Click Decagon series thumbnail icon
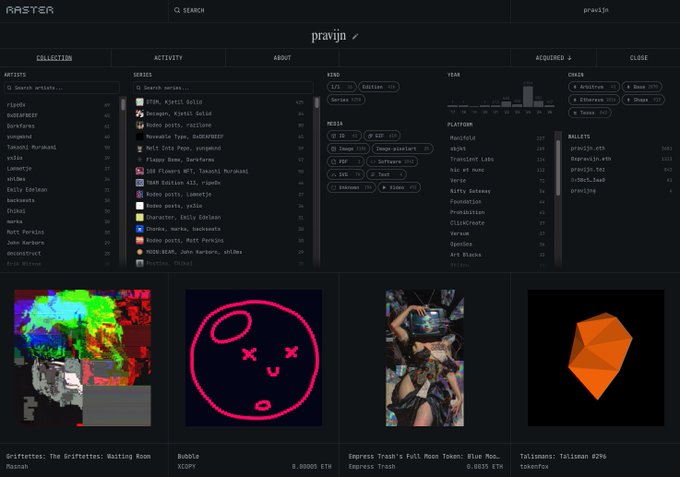This screenshot has width=680, height=477. 140,114
